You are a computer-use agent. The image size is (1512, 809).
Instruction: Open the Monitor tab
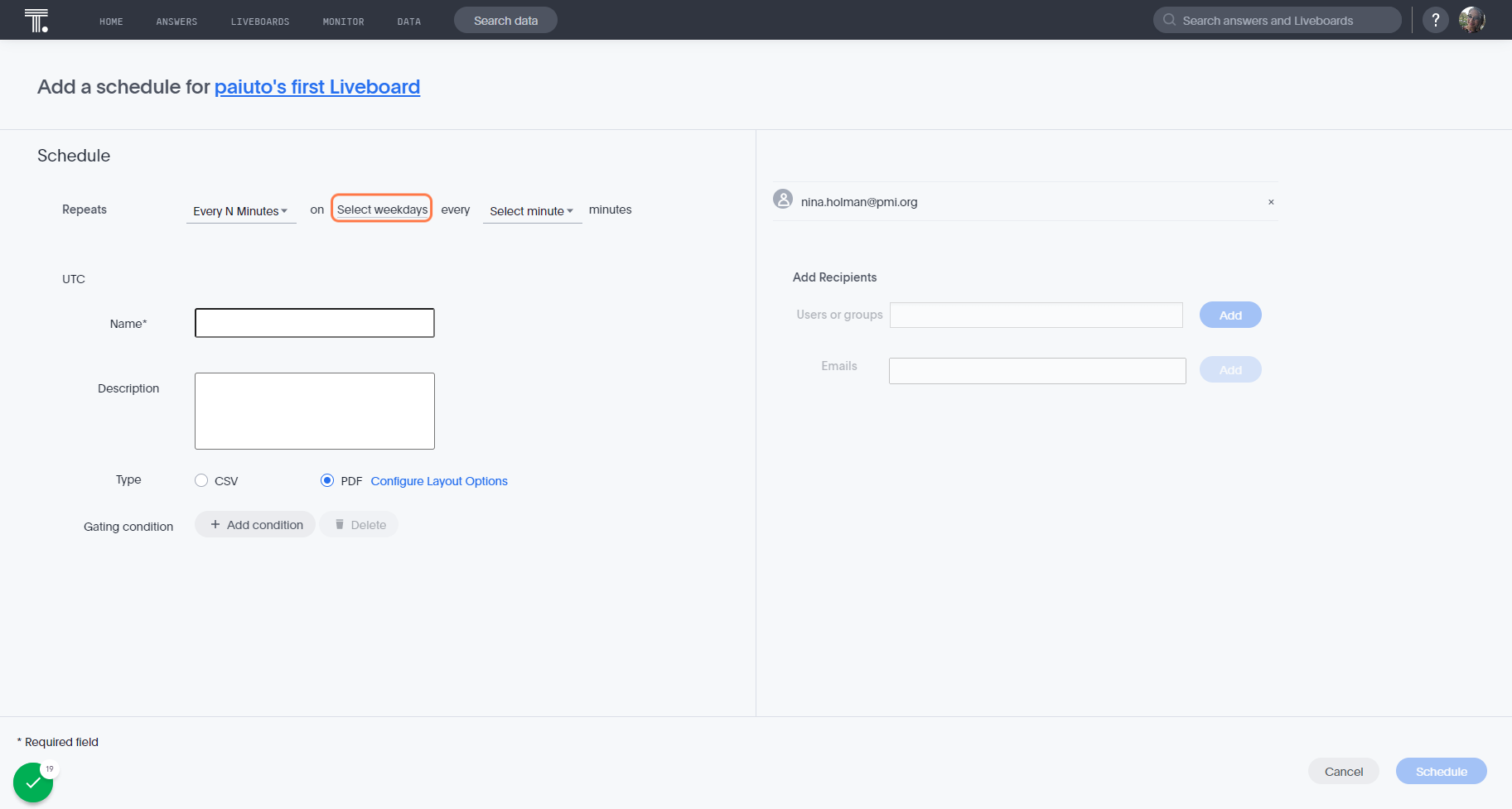343,22
